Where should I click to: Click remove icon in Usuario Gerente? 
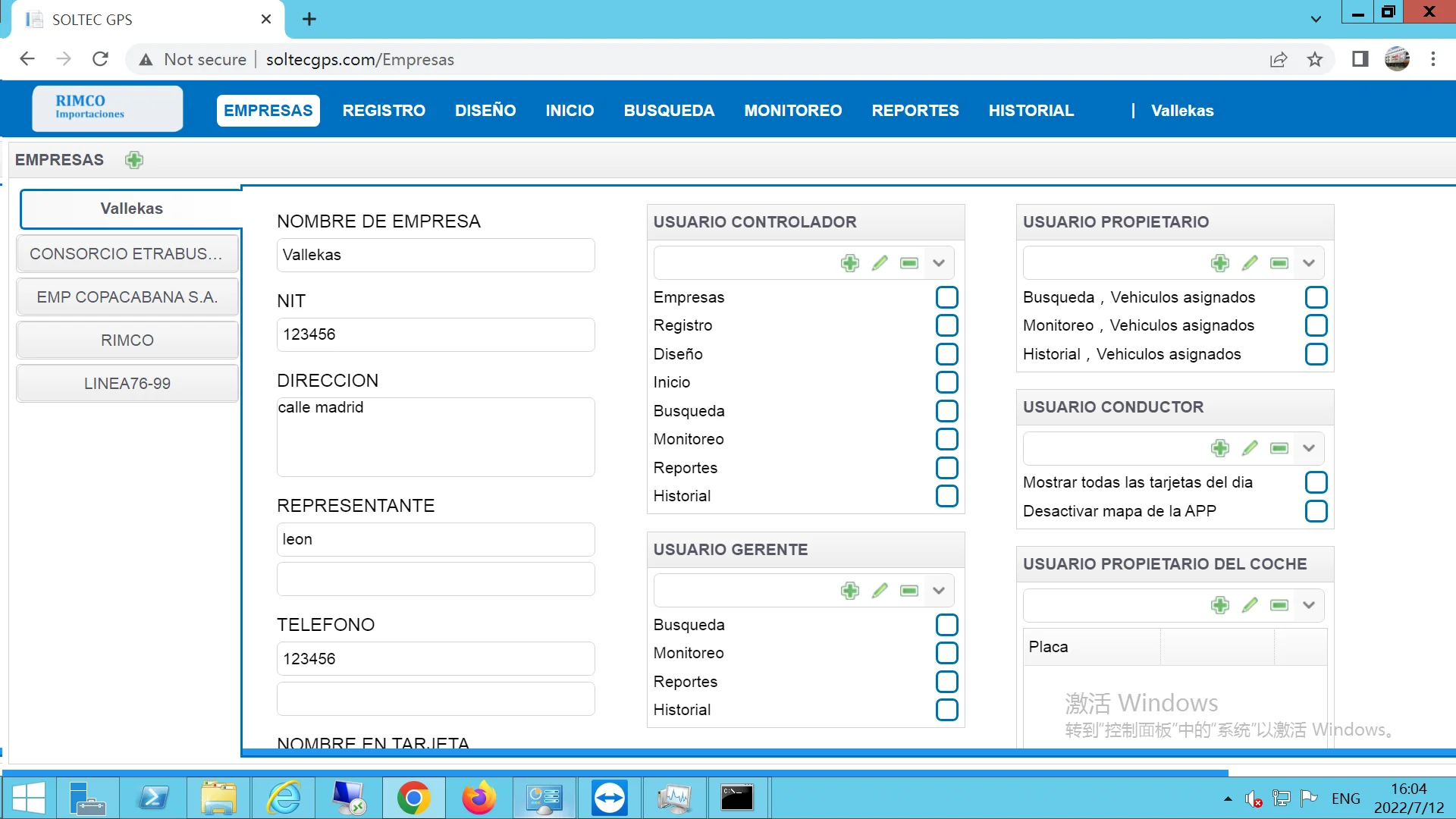[x=908, y=591]
